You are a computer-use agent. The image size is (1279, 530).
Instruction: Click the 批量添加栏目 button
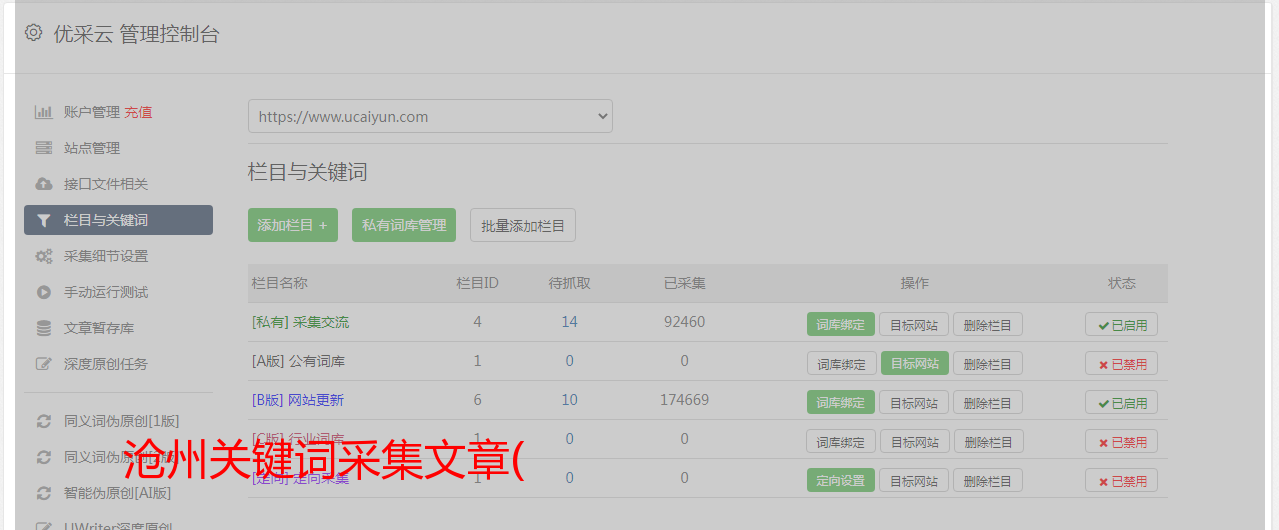523,225
